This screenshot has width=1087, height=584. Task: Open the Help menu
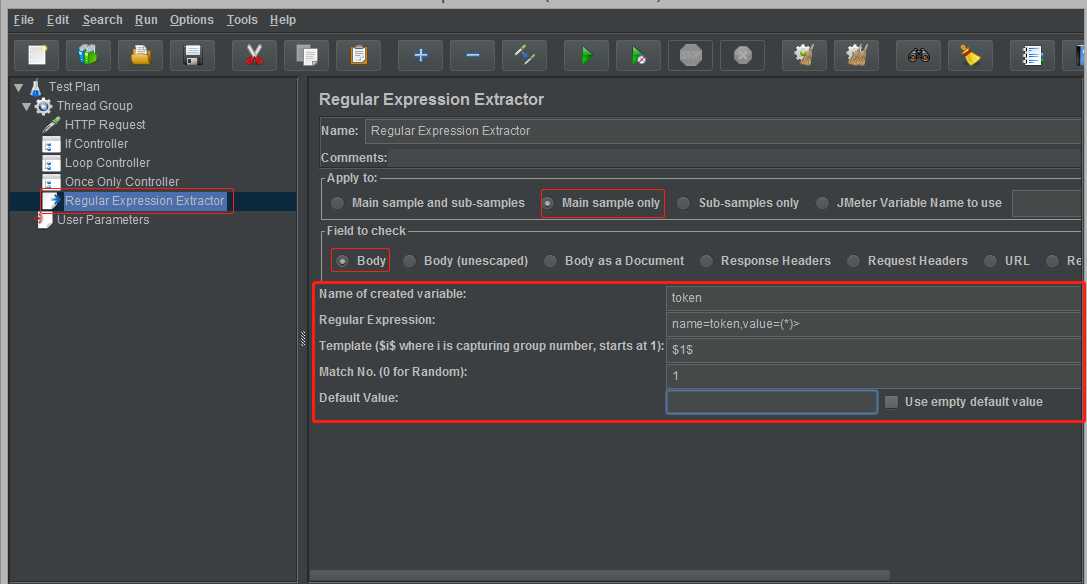[283, 19]
